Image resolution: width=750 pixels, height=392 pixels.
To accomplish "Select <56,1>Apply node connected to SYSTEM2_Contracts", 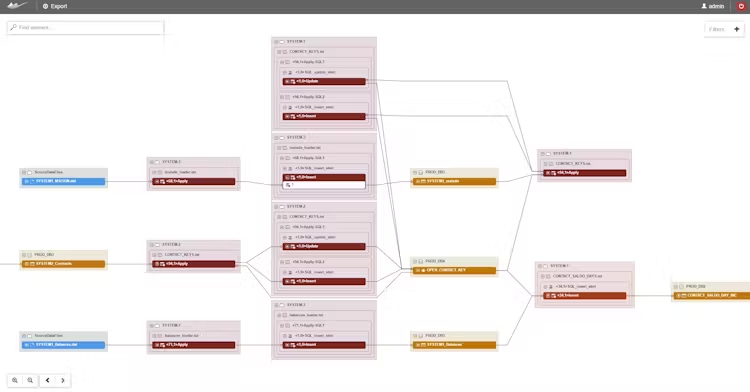I will coord(194,264).
